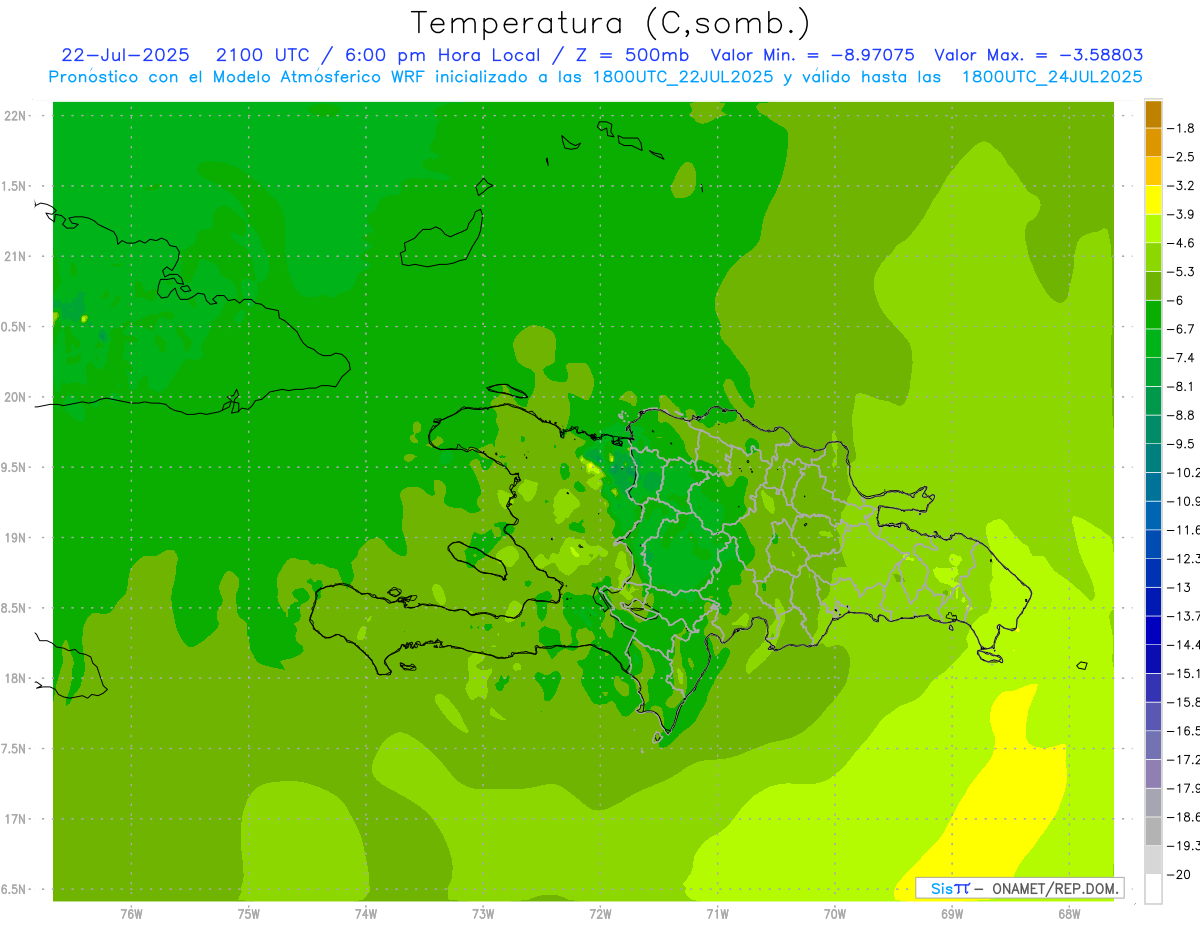Screen dimensions: 1200x927
Task: Click the '-1.8' colorbar value
Action: coord(1183,128)
